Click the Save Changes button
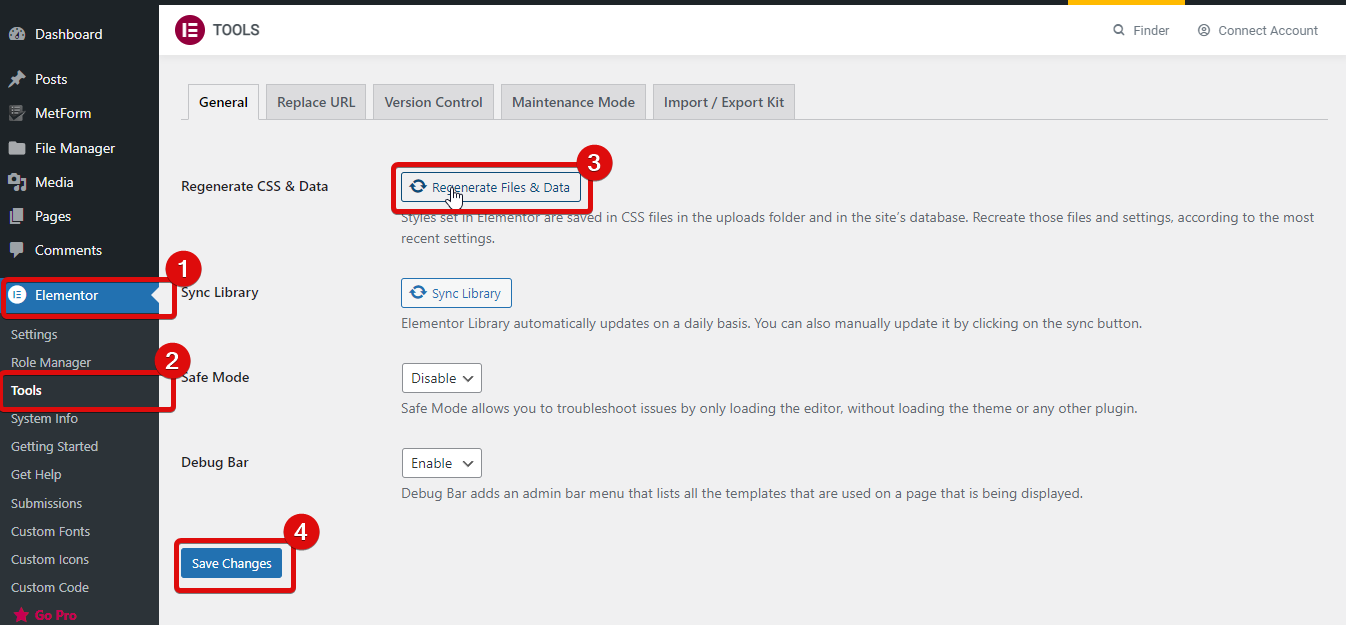The width and height of the screenshot is (1346, 625). pos(231,563)
